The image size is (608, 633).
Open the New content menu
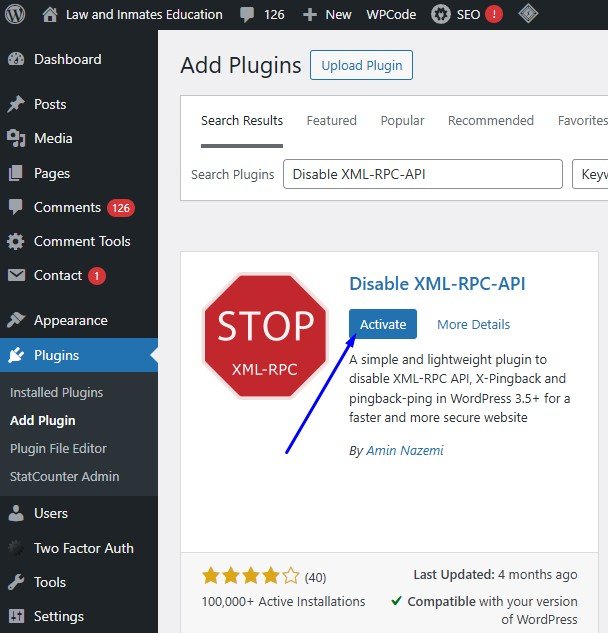point(338,15)
